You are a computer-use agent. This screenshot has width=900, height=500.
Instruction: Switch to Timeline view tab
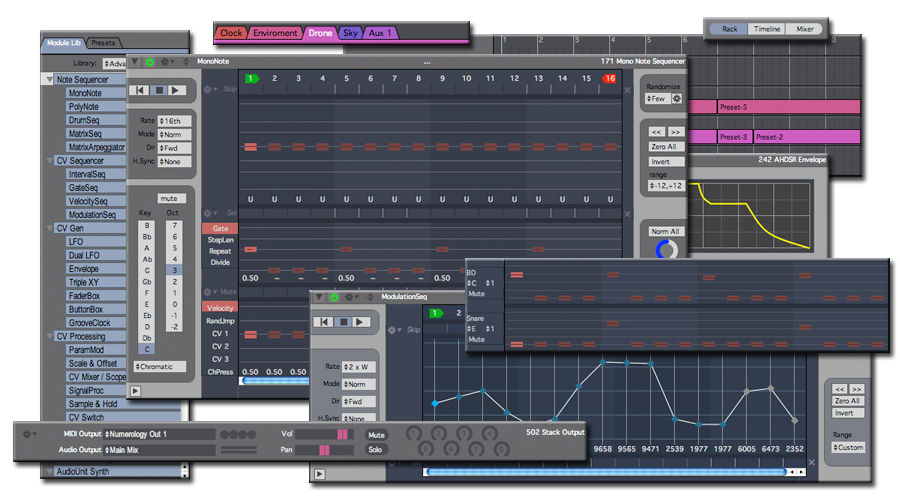tap(767, 29)
